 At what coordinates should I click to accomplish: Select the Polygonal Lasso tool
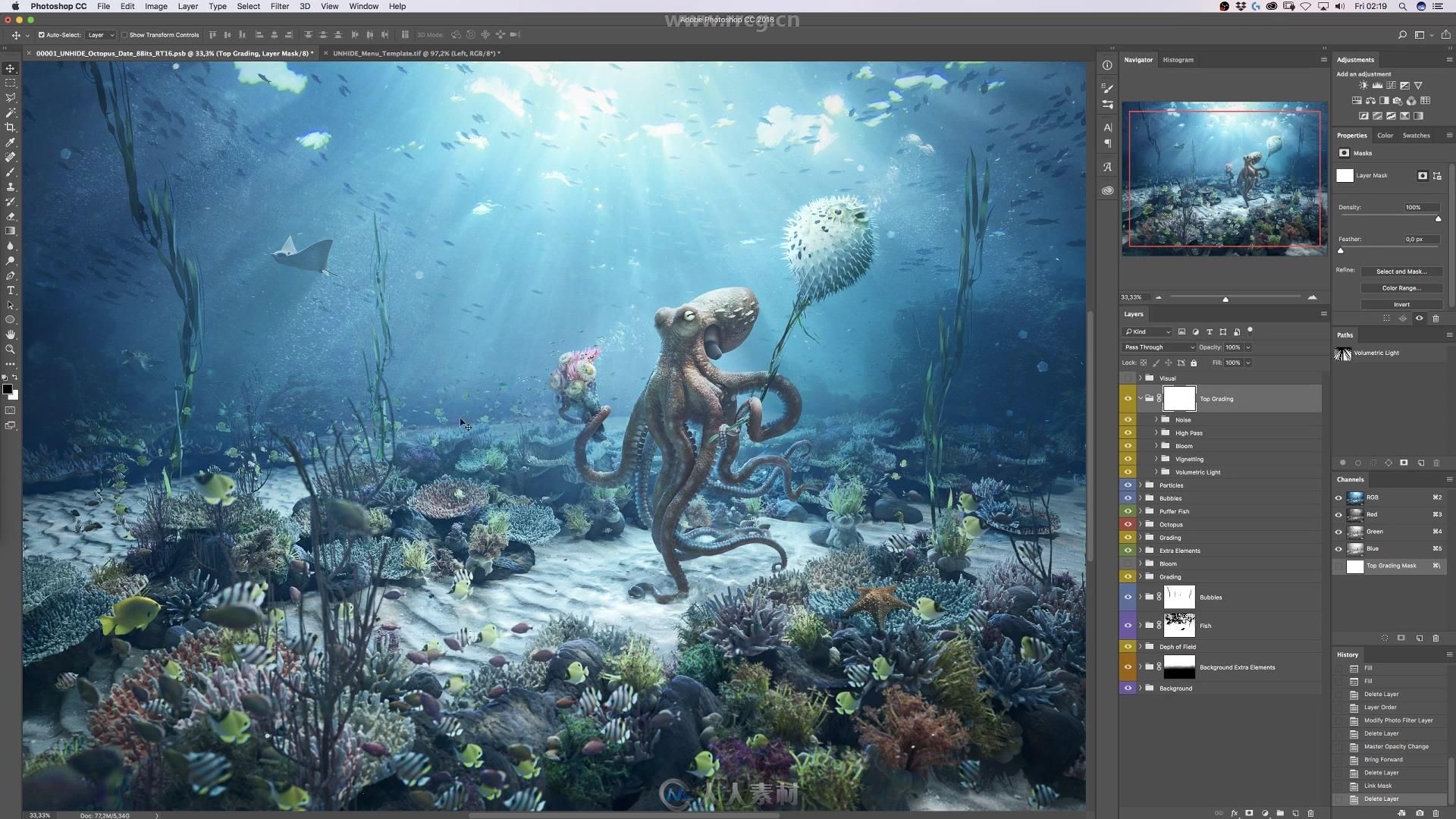tap(11, 98)
